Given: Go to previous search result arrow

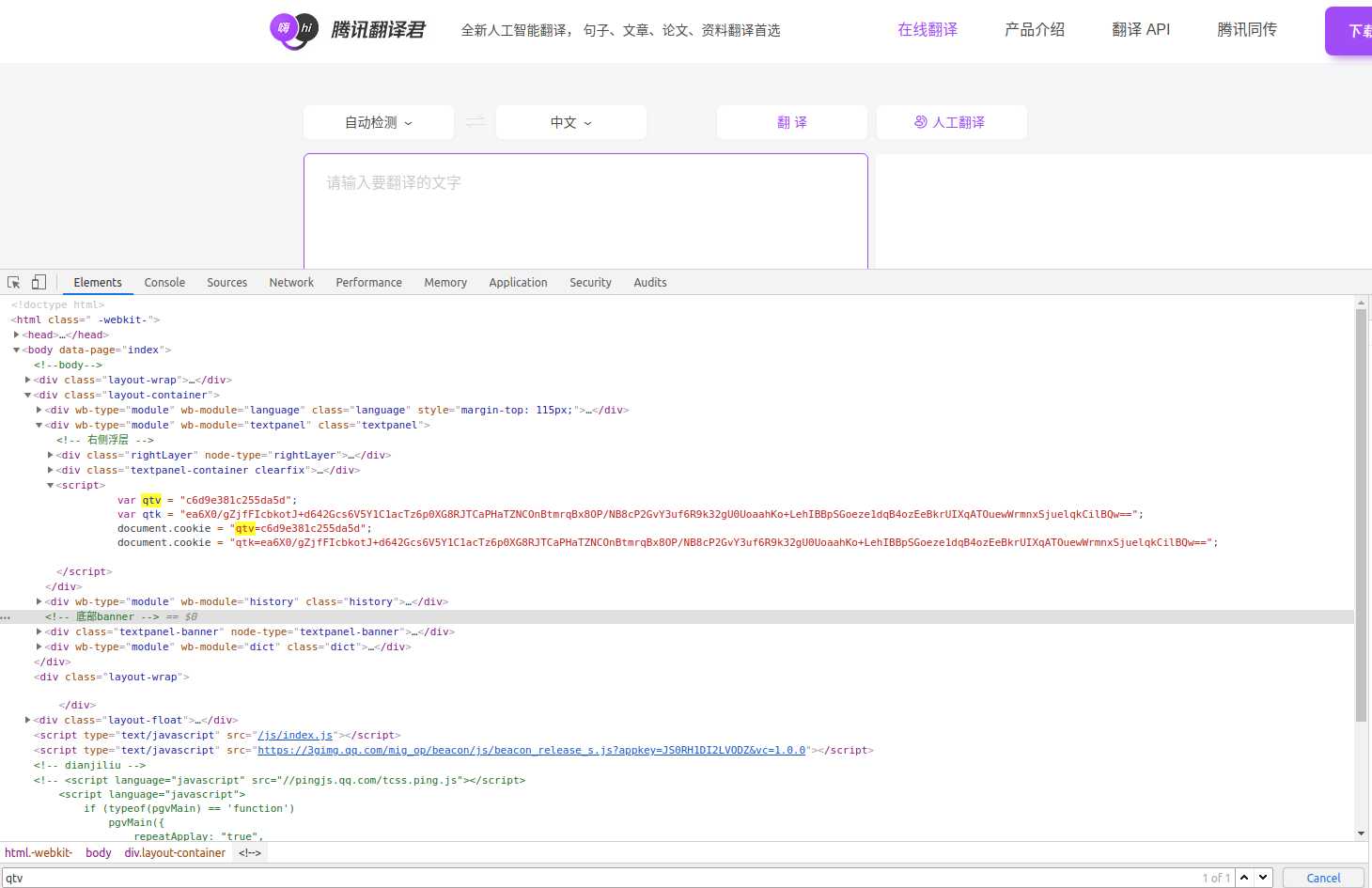Looking at the screenshot, I should (x=1244, y=878).
